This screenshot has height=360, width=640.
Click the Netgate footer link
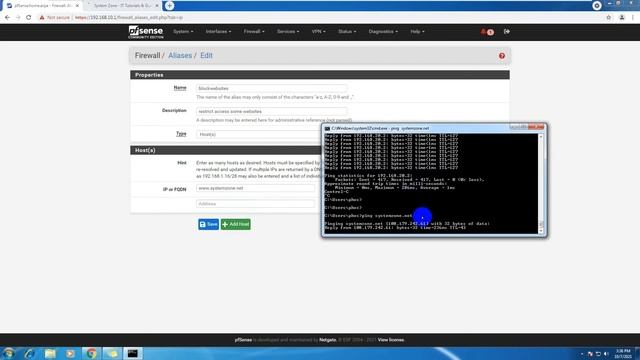click(327, 340)
